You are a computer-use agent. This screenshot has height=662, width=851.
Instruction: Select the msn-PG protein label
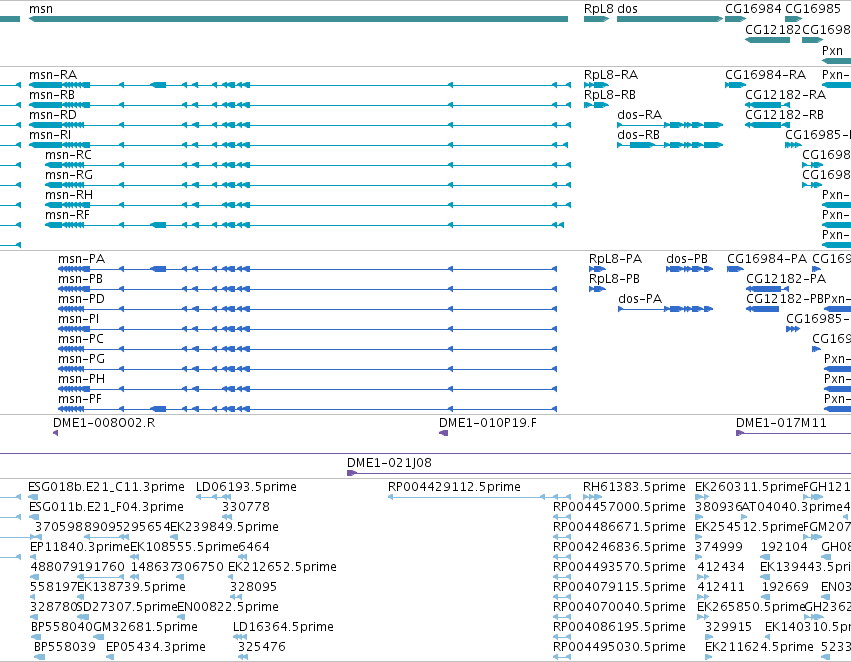point(81,359)
